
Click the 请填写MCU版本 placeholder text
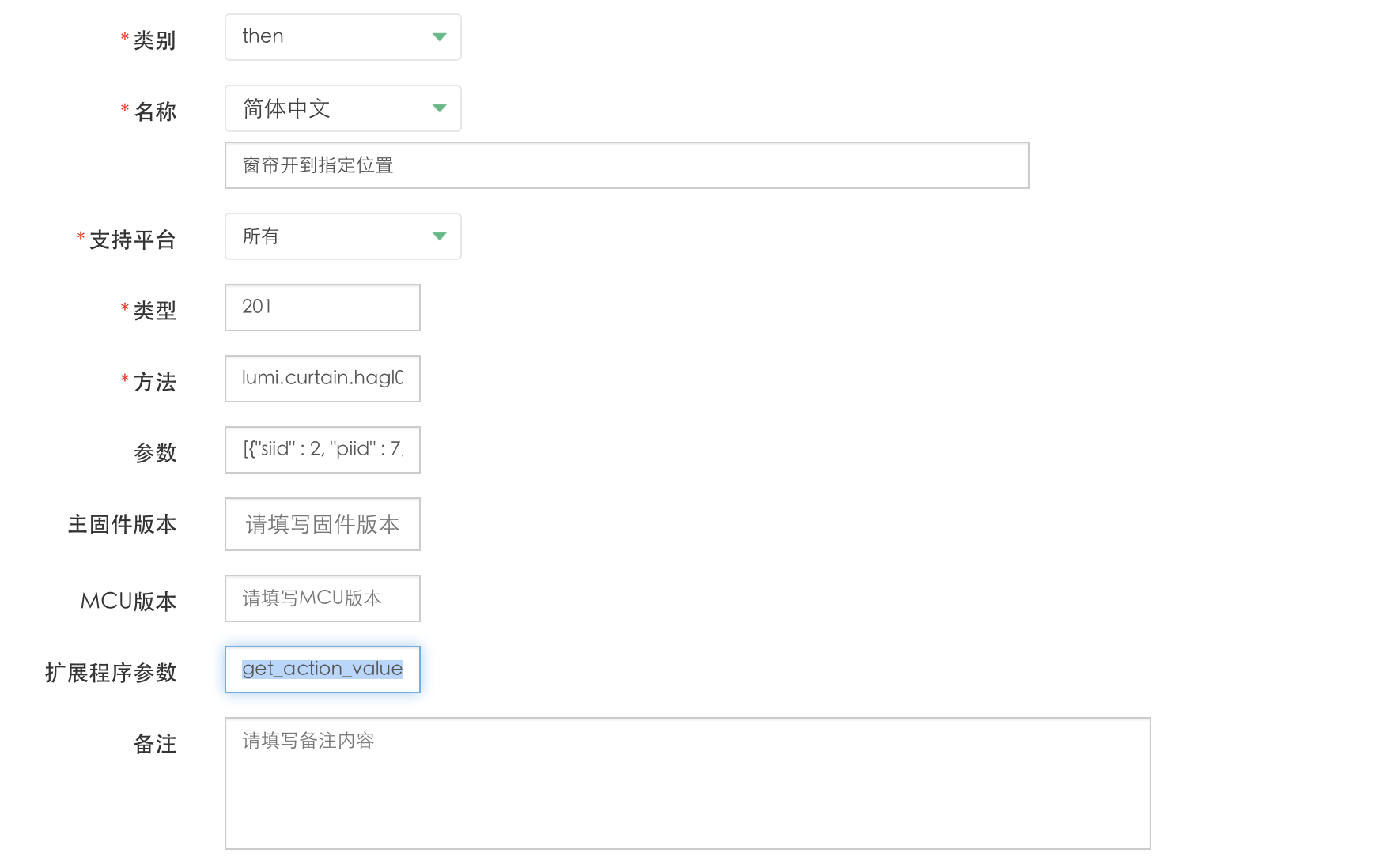tap(311, 598)
